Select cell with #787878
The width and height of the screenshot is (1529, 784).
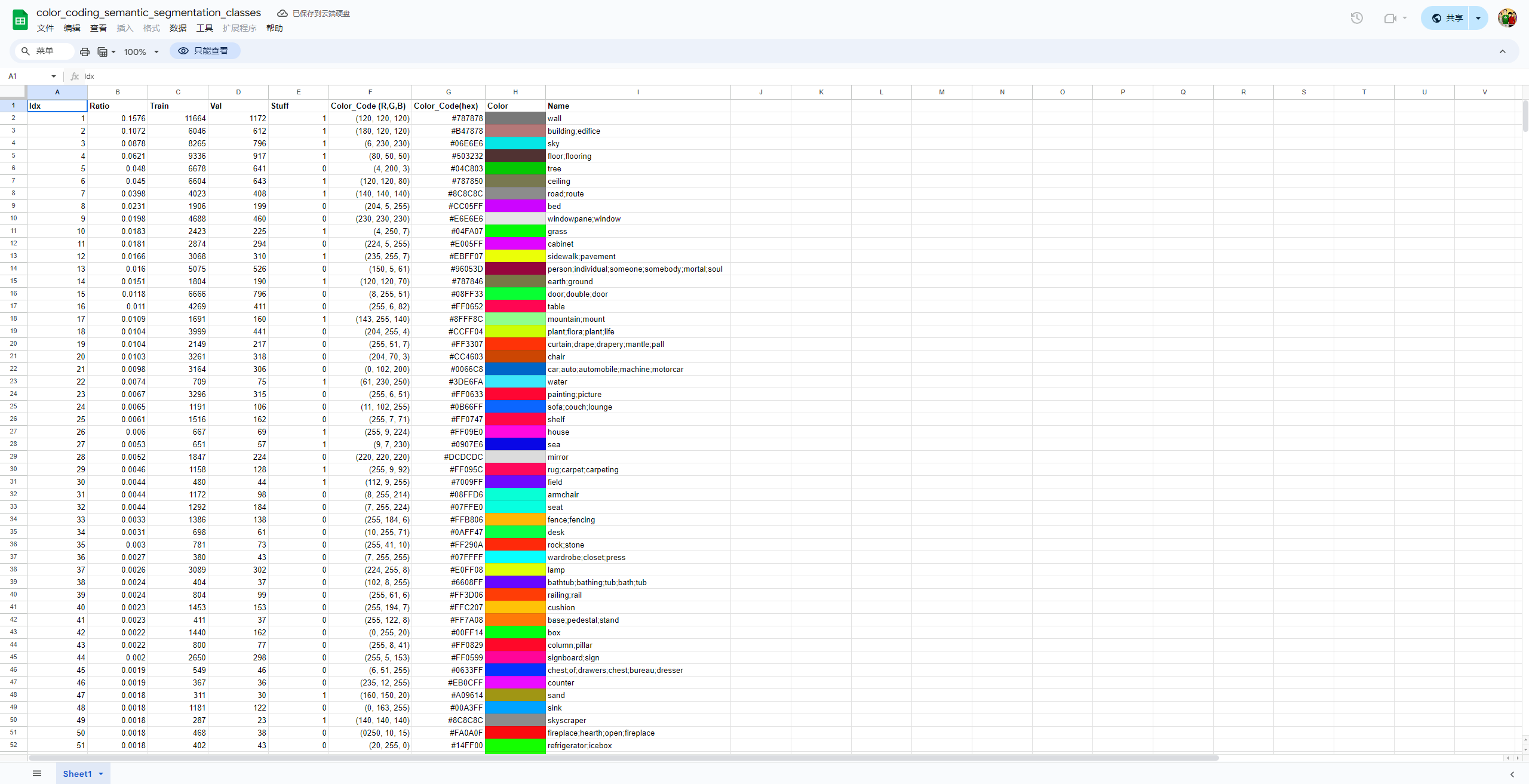(x=449, y=118)
